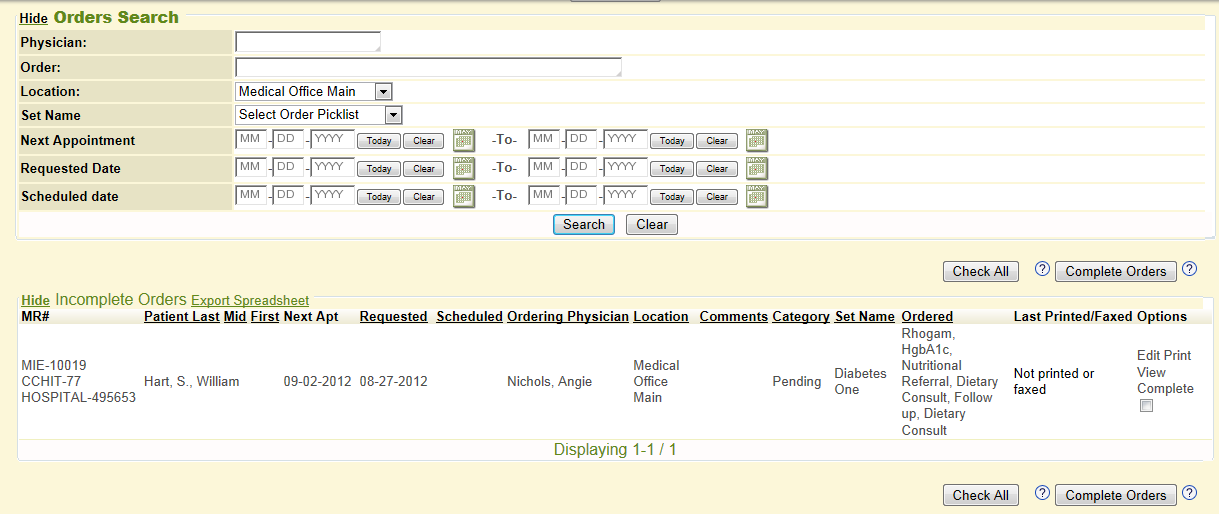Click top Check All button
Image resolution: width=1219 pixels, height=514 pixels.
coord(980,272)
